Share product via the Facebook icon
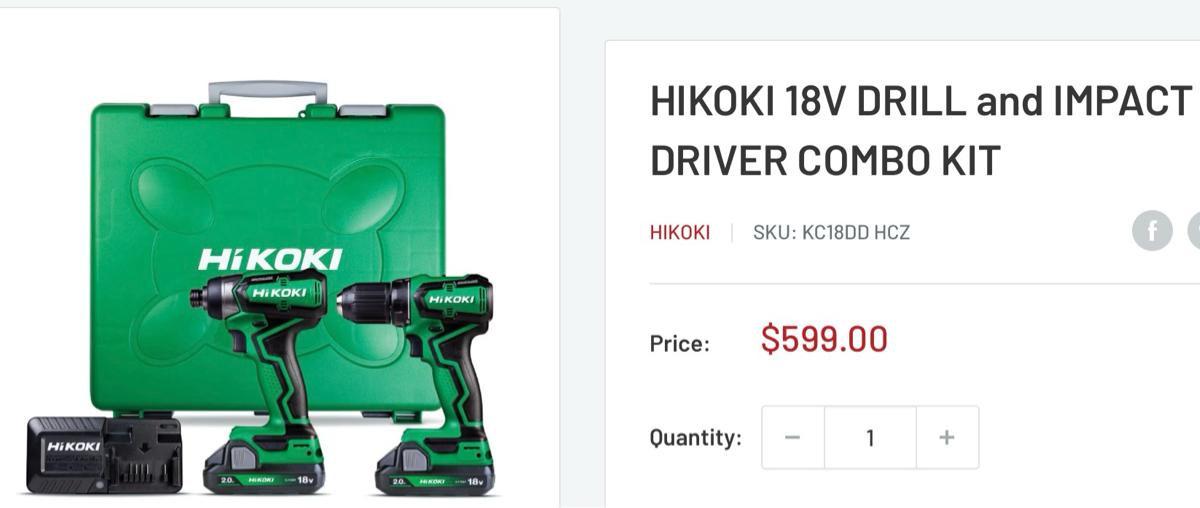The image size is (1200, 508). point(1152,231)
